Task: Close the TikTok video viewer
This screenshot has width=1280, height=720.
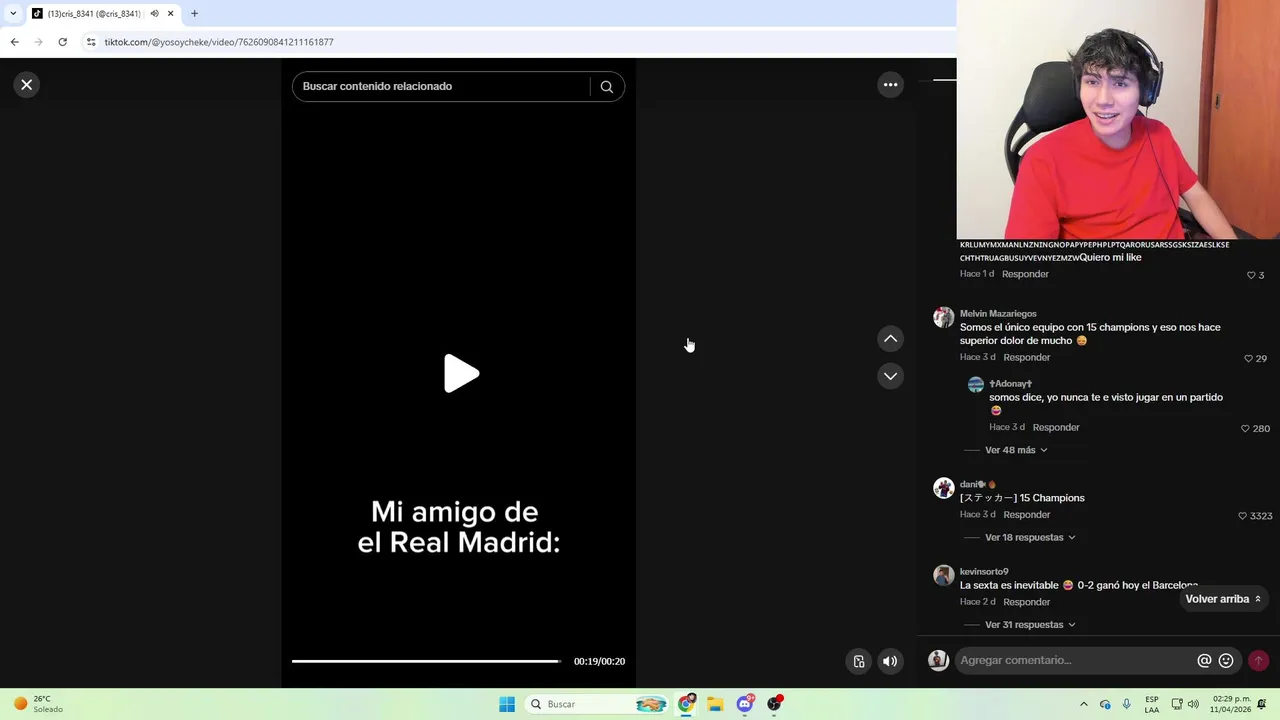Action: click(x=27, y=85)
